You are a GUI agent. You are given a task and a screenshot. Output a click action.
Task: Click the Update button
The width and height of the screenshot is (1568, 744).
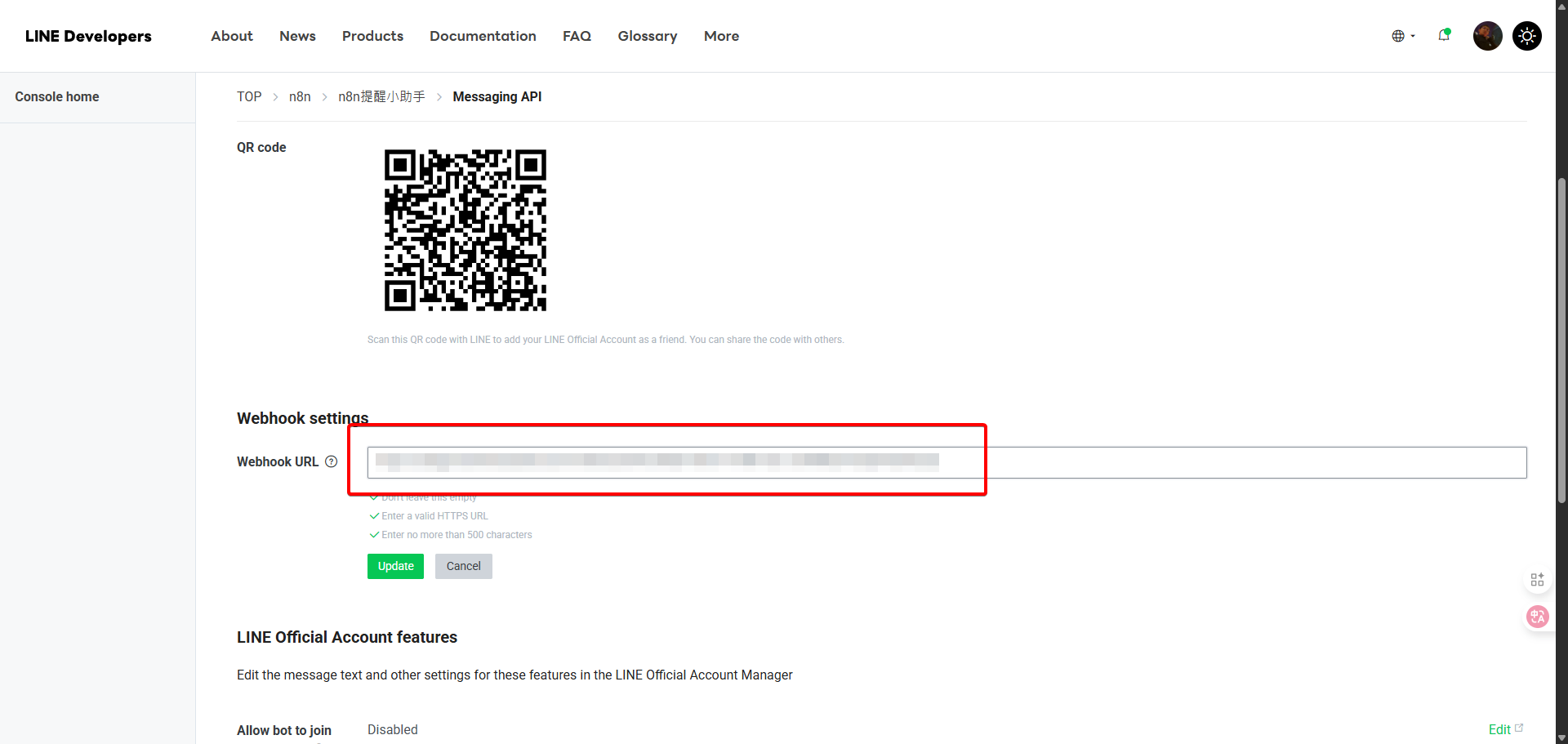395,566
